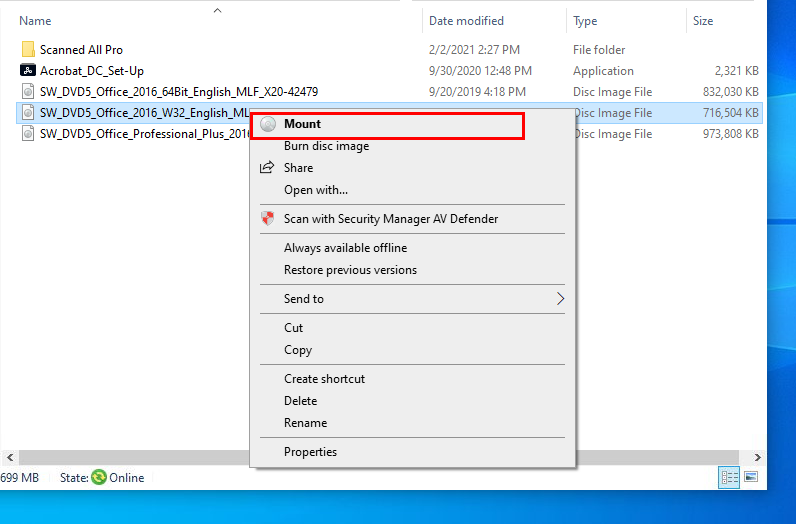Click the Share arrow icon in context menu
This screenshot has width=796, height=524.
[x=267, y=167]
